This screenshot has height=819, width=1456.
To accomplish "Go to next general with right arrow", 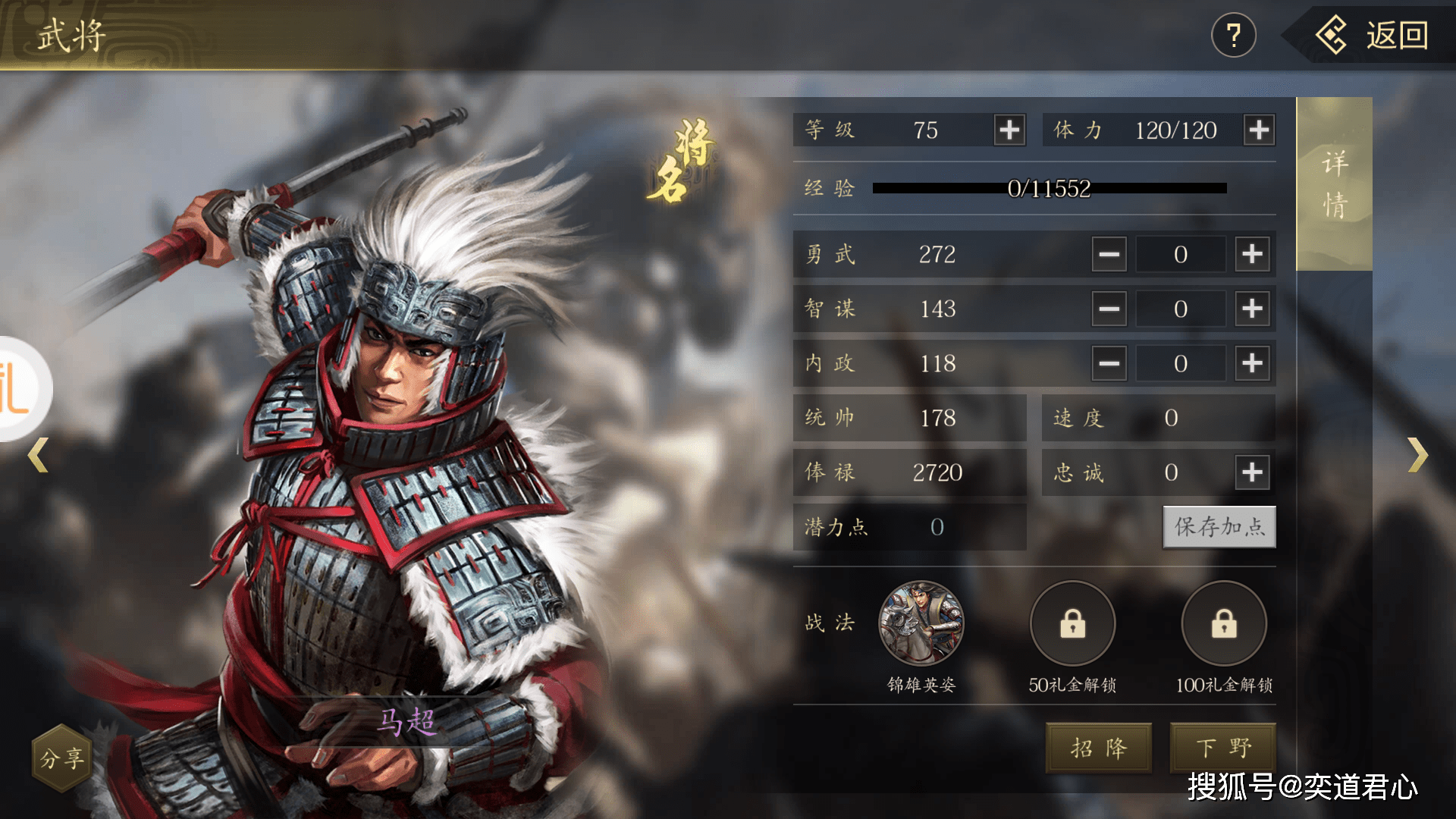I will point(1417,455).
